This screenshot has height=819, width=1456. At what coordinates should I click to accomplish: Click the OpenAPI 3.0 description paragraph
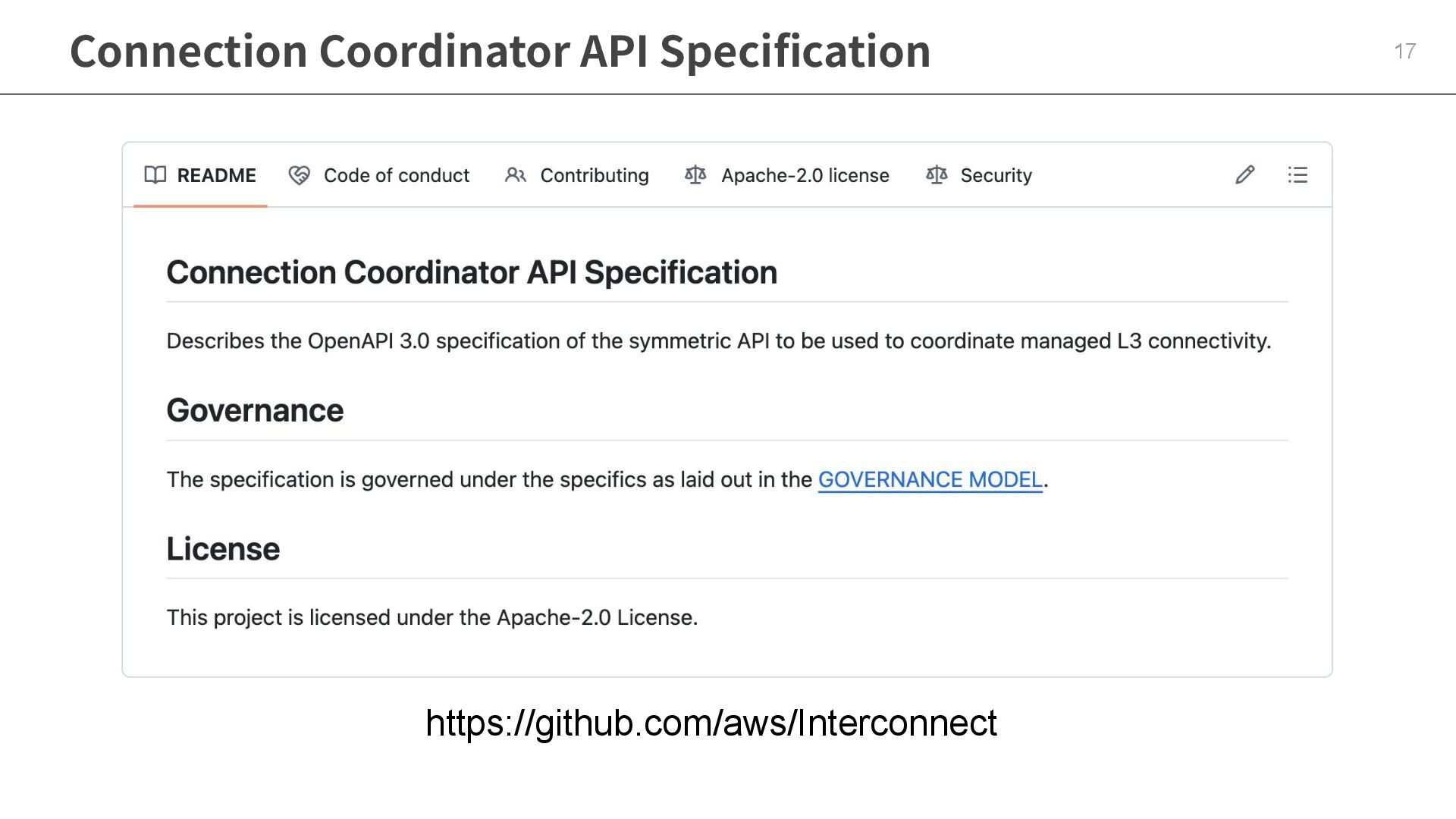(x=718, y=341)
